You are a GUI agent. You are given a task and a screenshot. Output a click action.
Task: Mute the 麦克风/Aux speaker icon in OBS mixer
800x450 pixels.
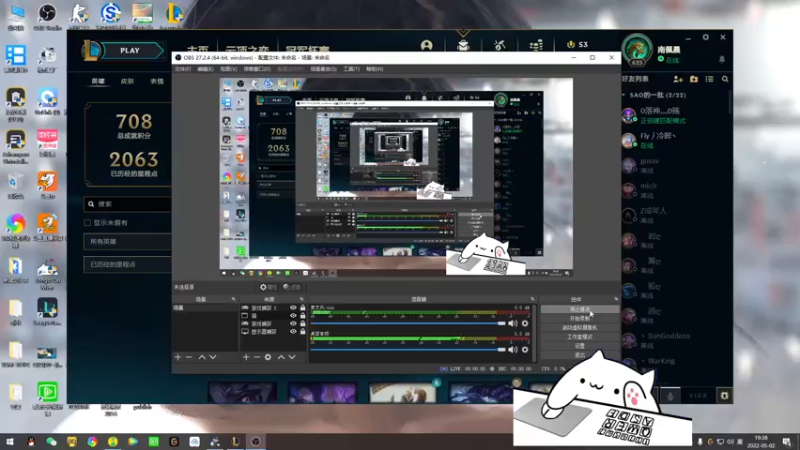[x=513, y=323]
